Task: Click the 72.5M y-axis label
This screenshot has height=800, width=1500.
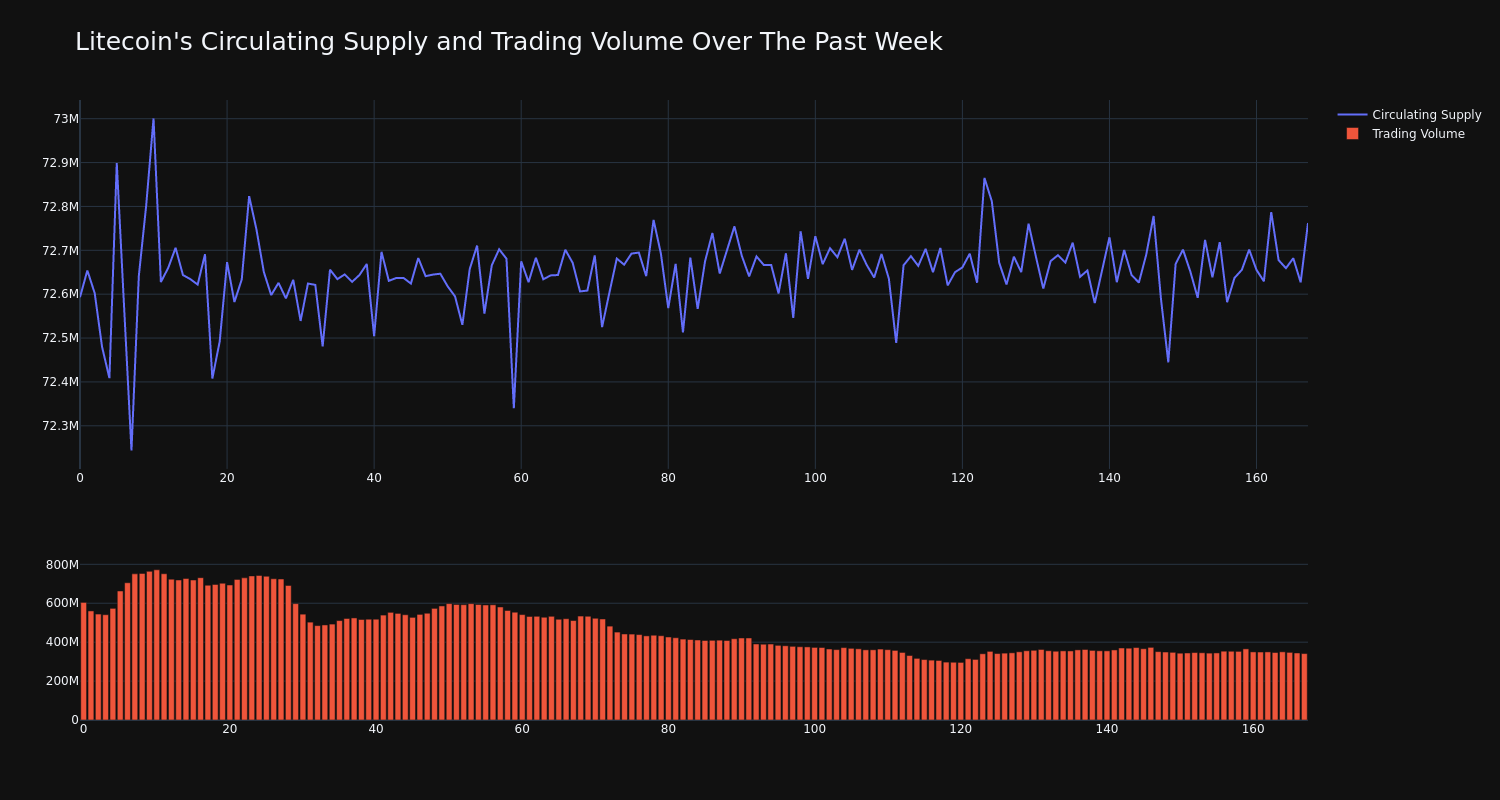Action: pos(60,338)
